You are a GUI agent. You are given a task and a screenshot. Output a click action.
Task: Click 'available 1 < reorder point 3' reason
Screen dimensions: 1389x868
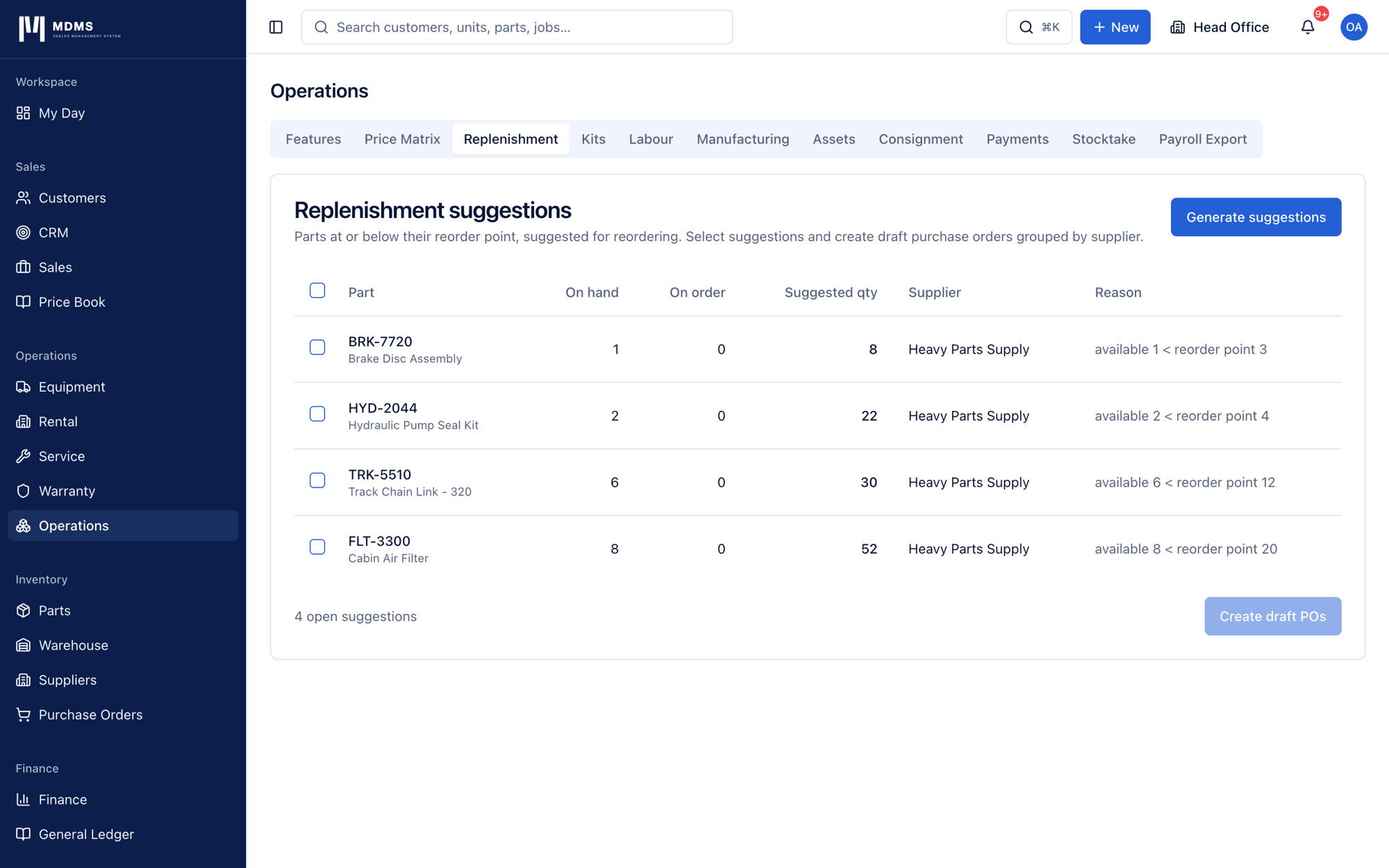pos(1181,349)
